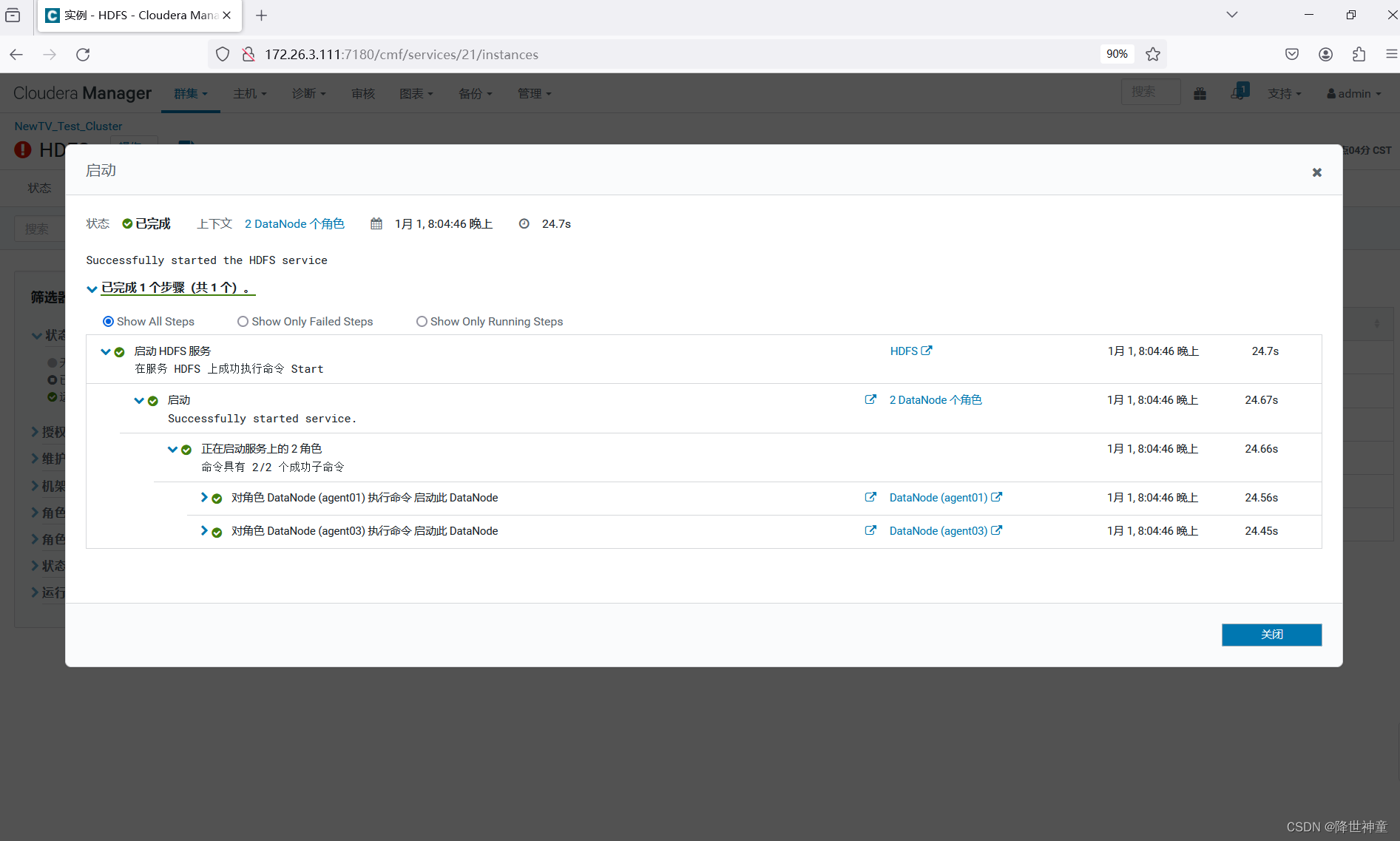Open 2 DataNode 个角色 link in steps table
Viewport: 1400px width, 841px height.
pos(936,400)
